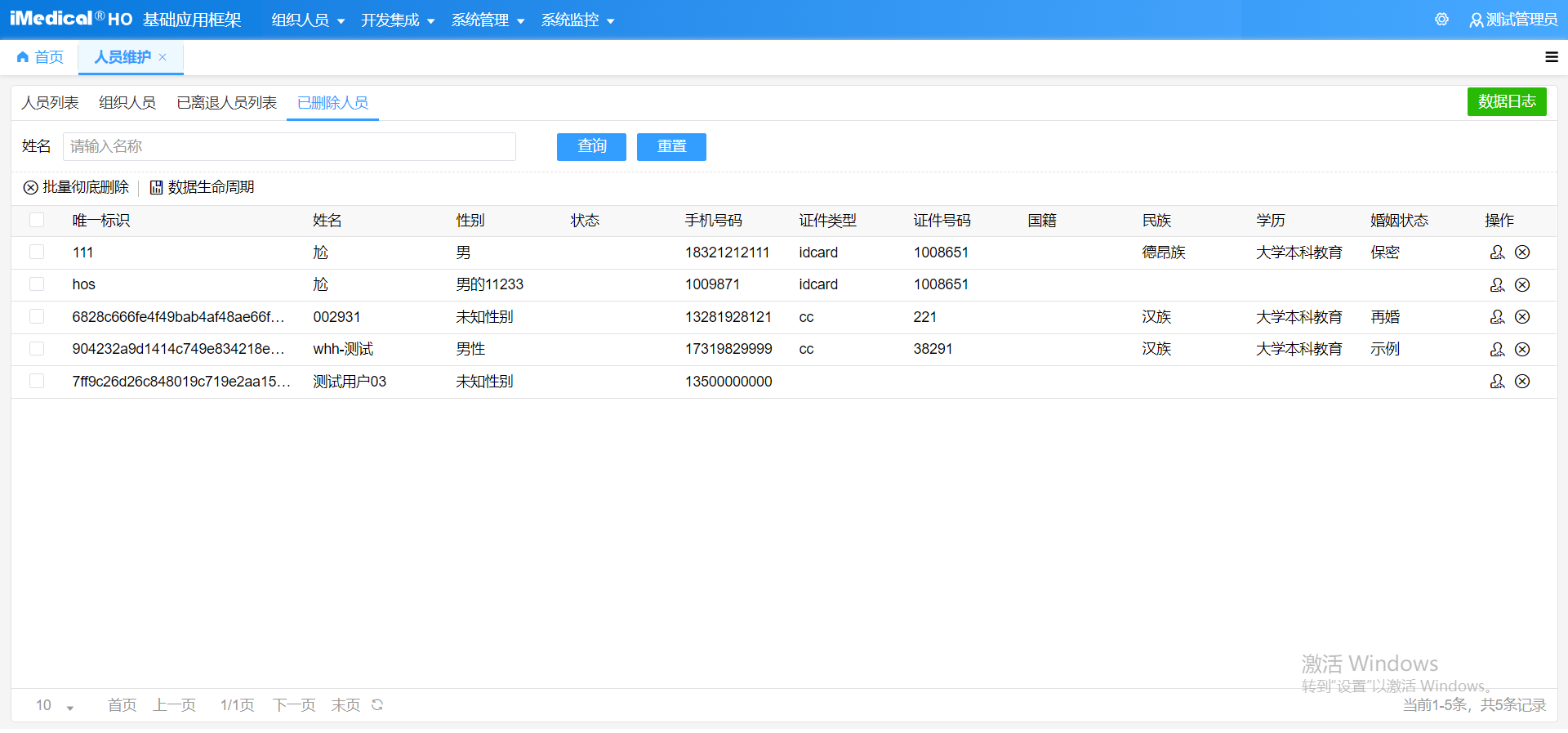Click the 重置 reset button
1568x733 pixels.
click(x=671, y=147)
